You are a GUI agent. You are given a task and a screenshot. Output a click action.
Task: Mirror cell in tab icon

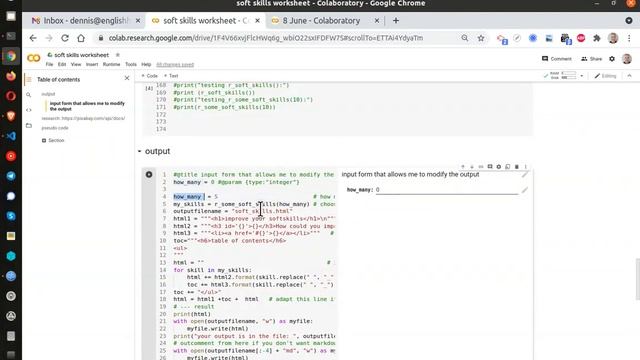508,167
